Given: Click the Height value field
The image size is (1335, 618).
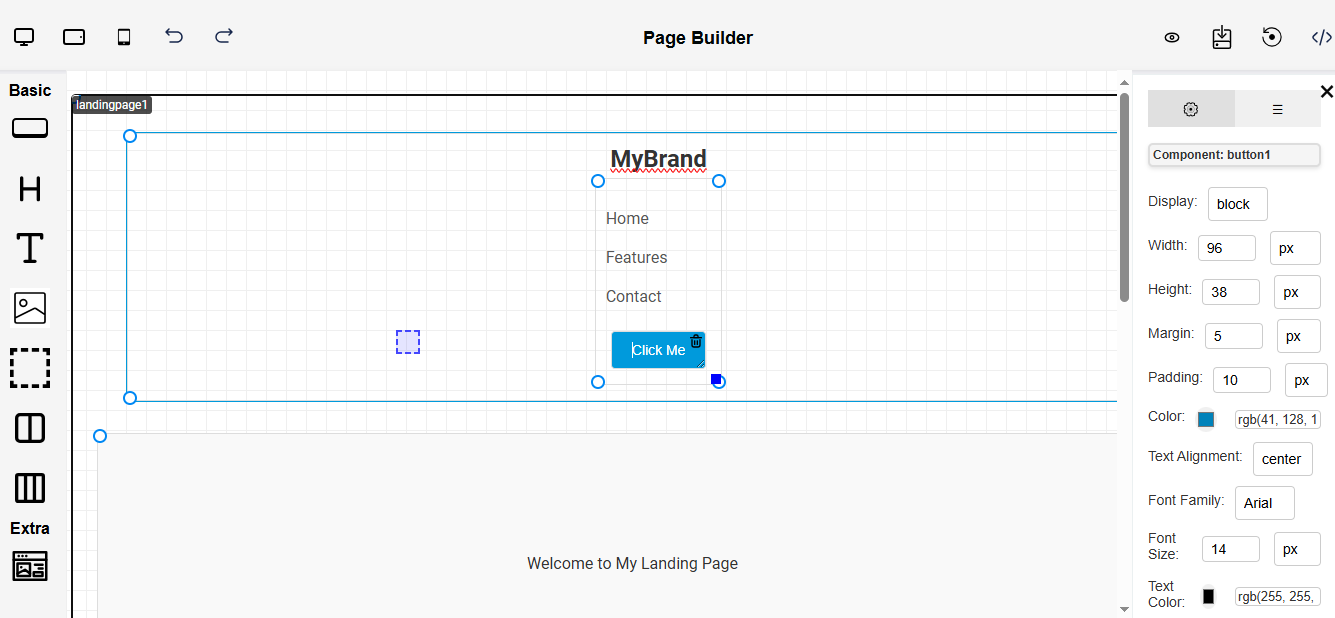Looking at the screenshot, I should (x=1231, y=292).
